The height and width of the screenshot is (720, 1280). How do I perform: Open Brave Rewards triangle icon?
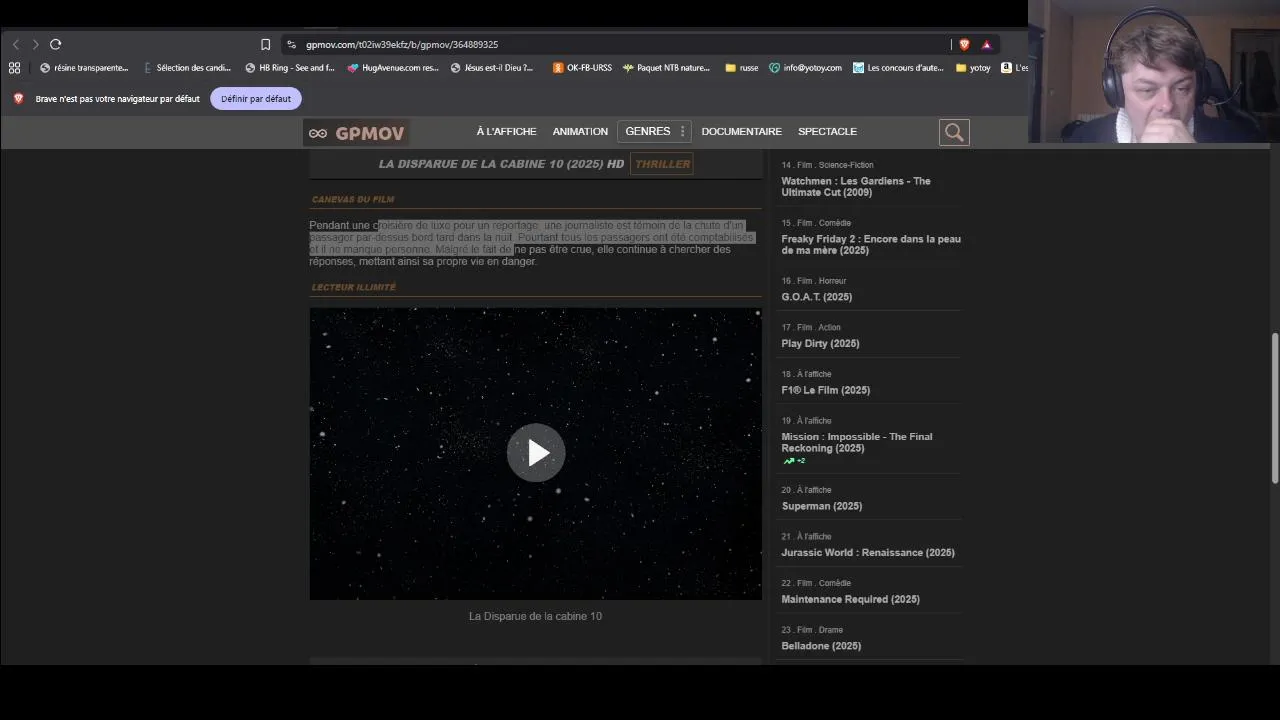tap(986, 44)
